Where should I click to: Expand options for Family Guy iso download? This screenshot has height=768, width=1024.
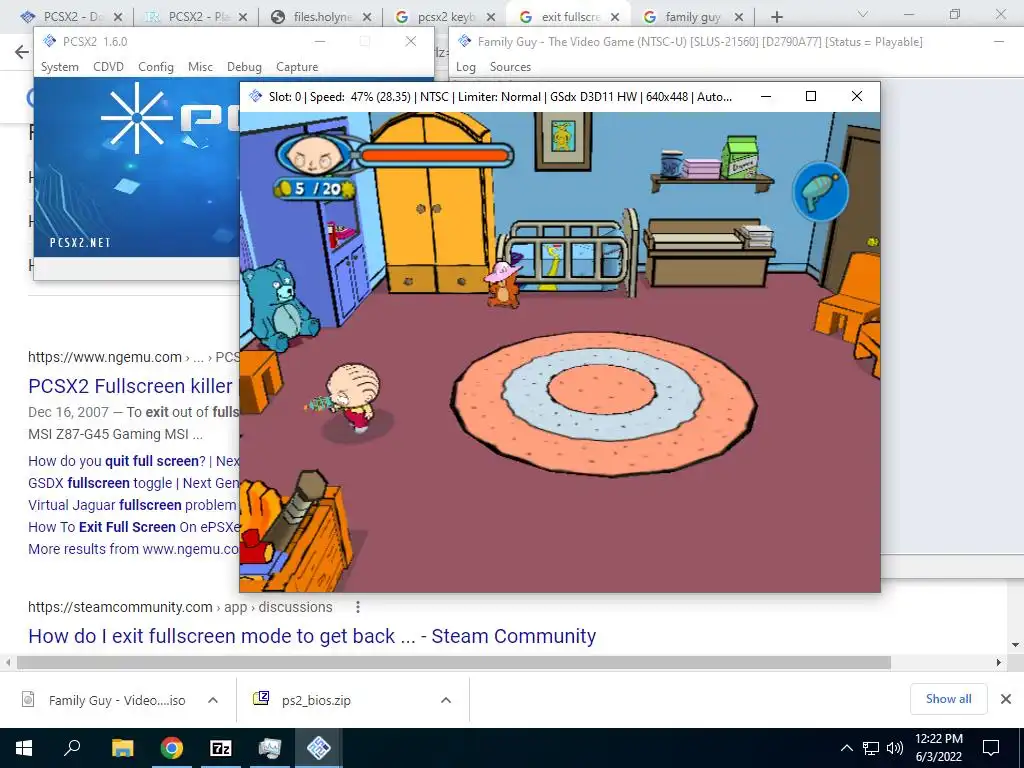point(213,700)
